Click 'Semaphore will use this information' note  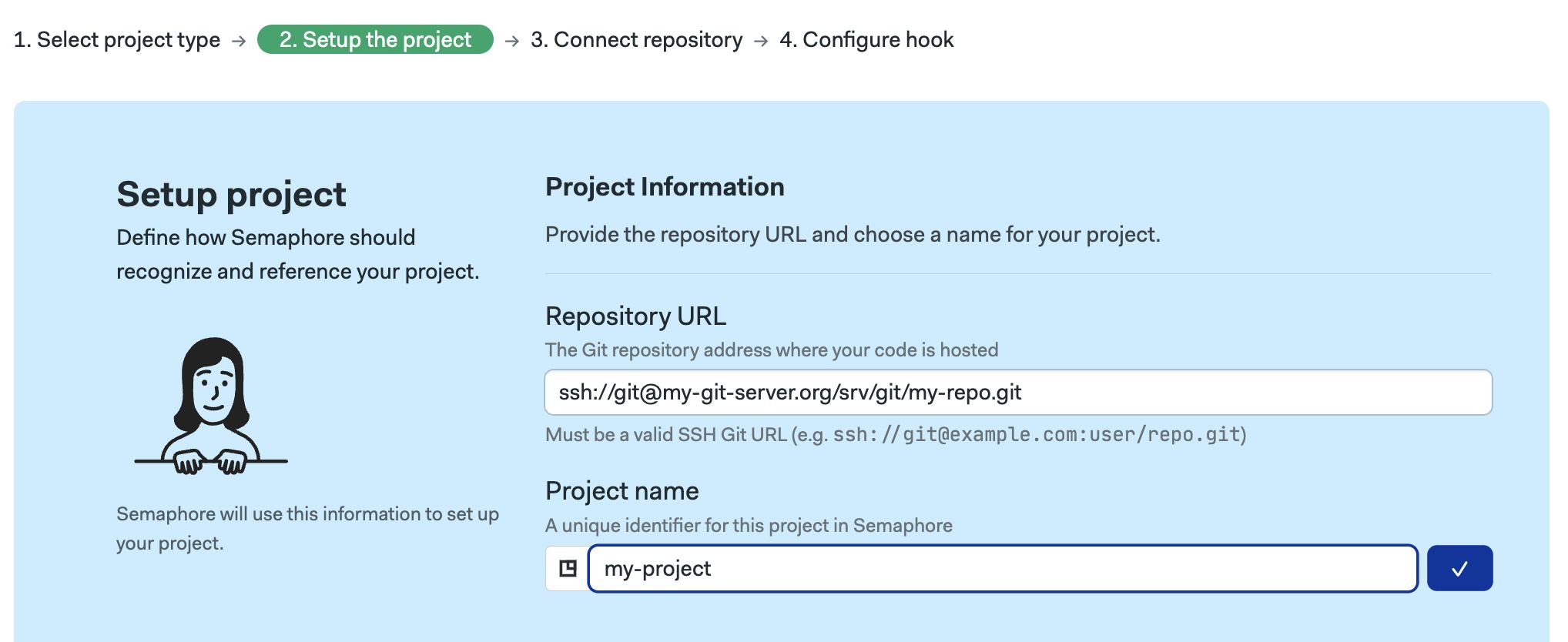[x=307, y=528]
